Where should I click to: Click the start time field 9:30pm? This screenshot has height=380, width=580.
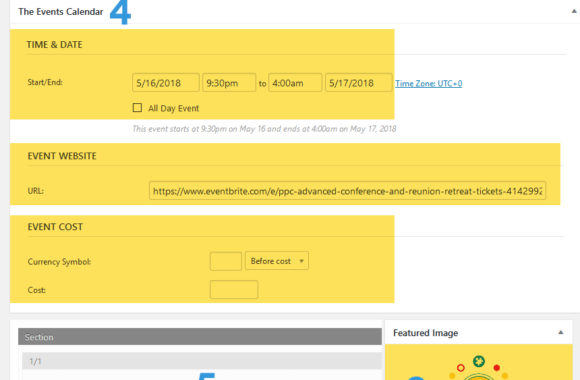point(229,83)
